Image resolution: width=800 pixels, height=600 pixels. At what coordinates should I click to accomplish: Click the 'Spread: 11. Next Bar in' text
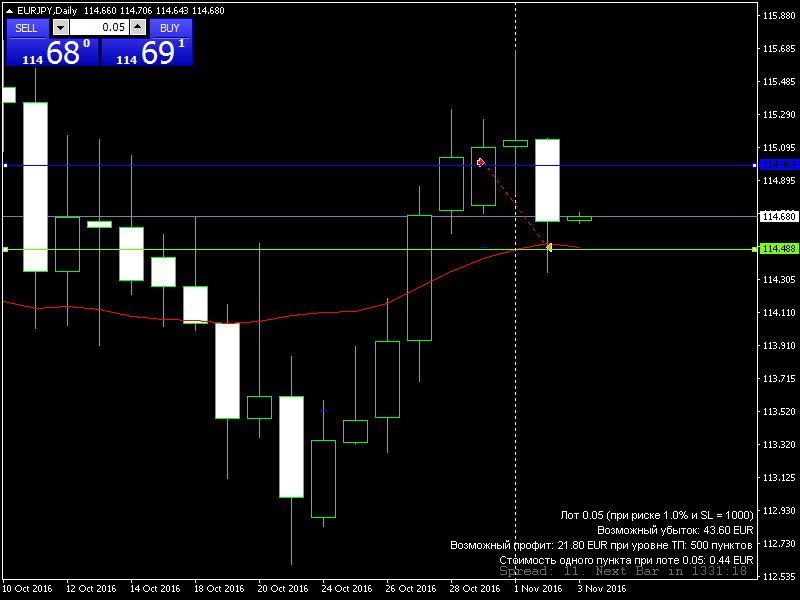(623, 571)
